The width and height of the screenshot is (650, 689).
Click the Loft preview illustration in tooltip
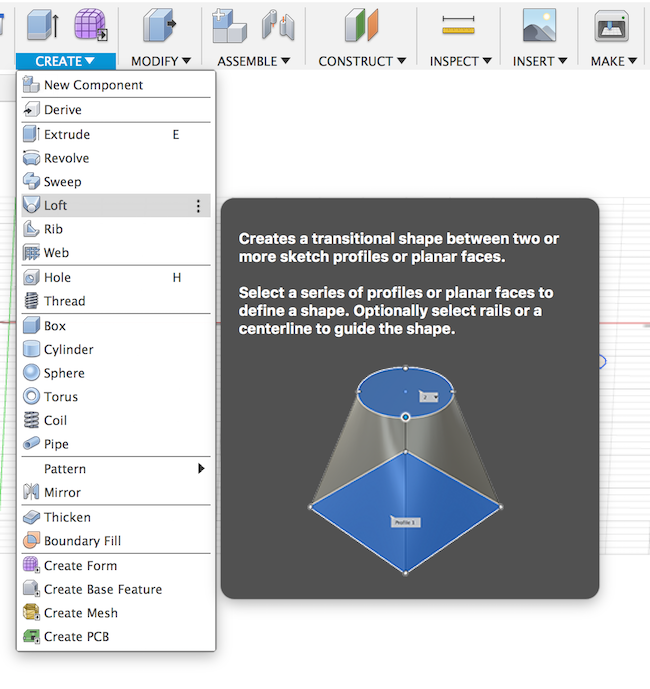click(x=405, y=470)
